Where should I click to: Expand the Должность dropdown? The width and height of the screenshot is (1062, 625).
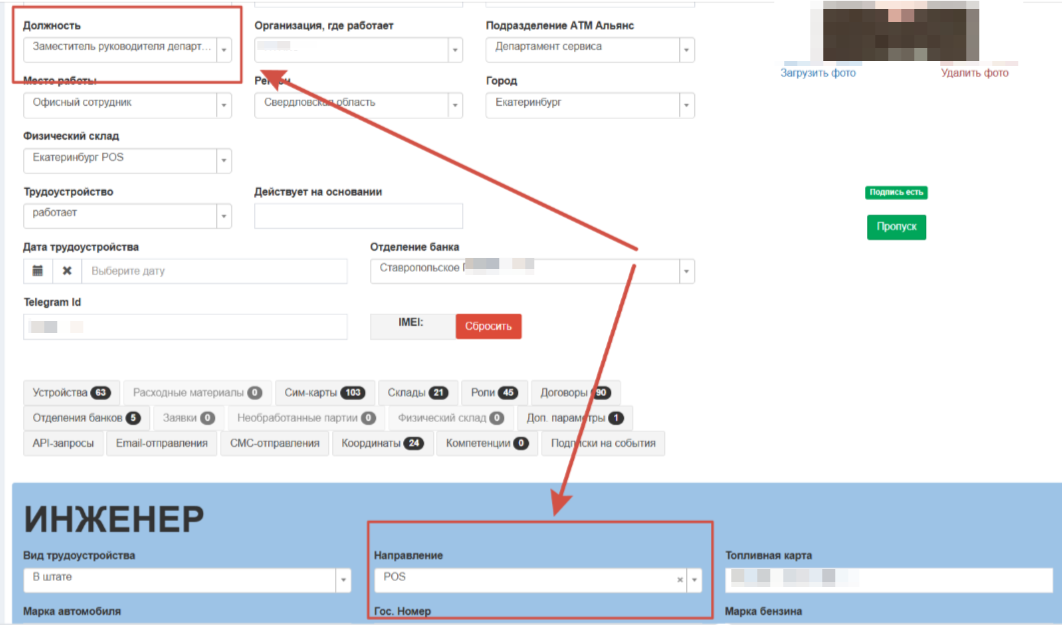pos(224,49)
